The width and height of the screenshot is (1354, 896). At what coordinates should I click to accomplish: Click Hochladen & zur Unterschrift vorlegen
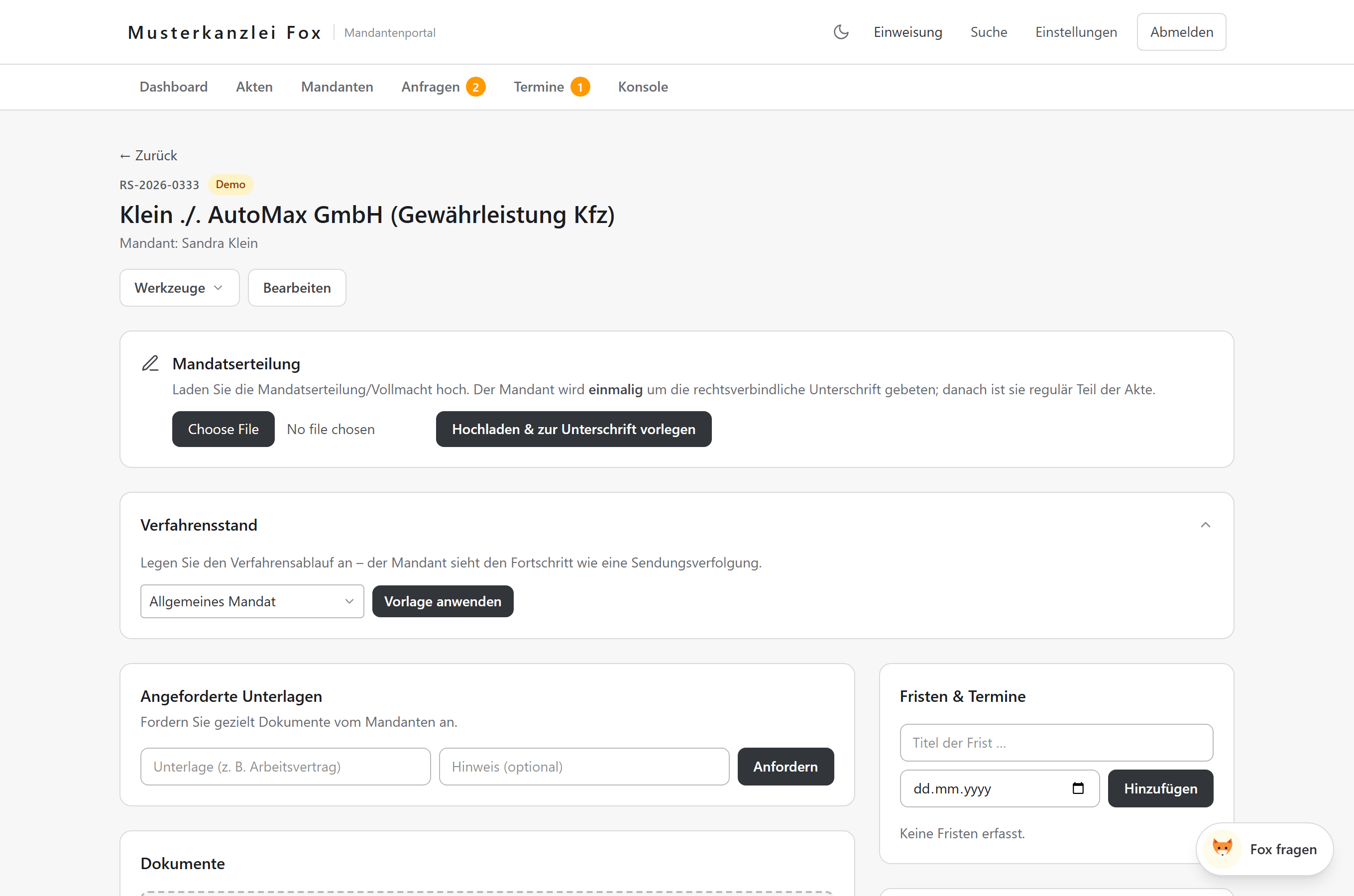click(573, 429)
